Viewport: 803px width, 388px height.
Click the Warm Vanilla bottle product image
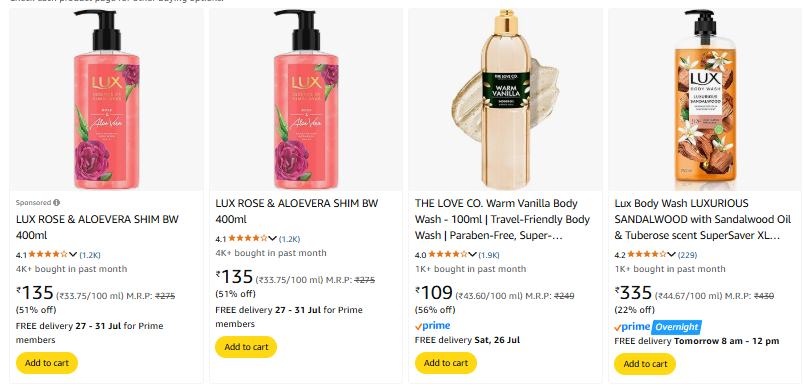point(505,100)
